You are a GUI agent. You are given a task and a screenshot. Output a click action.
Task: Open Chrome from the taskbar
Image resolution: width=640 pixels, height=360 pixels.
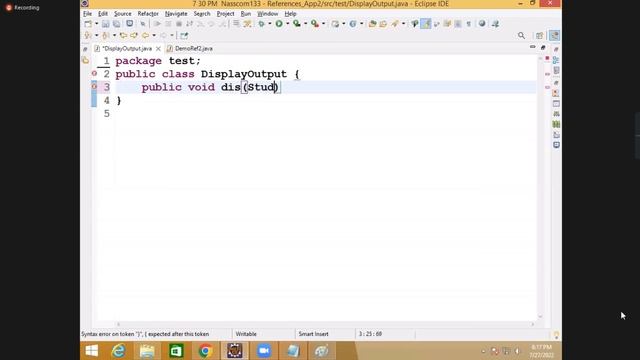(205, 351)
